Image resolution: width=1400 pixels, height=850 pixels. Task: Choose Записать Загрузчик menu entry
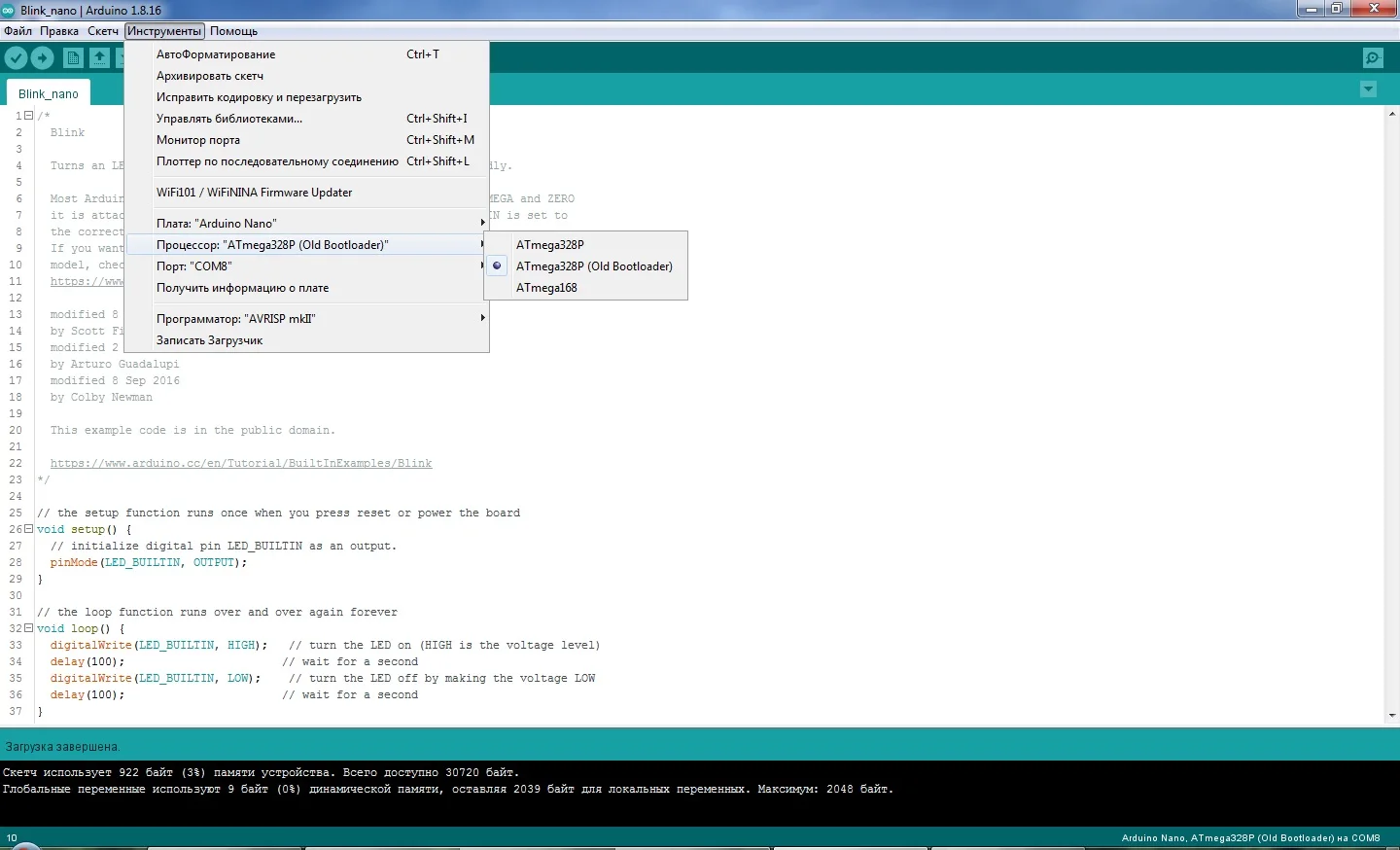[x=306, y=340]
